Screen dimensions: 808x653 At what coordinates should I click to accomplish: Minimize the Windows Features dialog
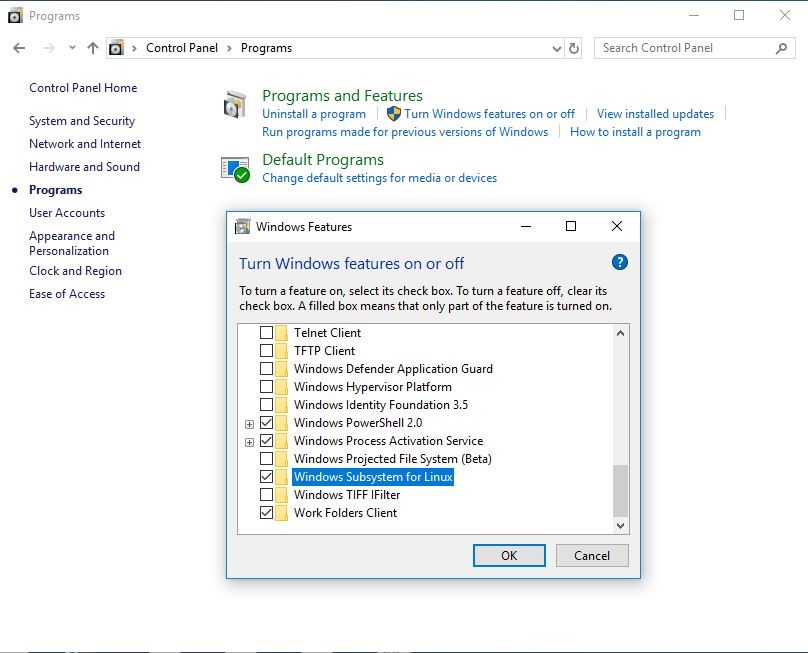[x=526, y=226]
